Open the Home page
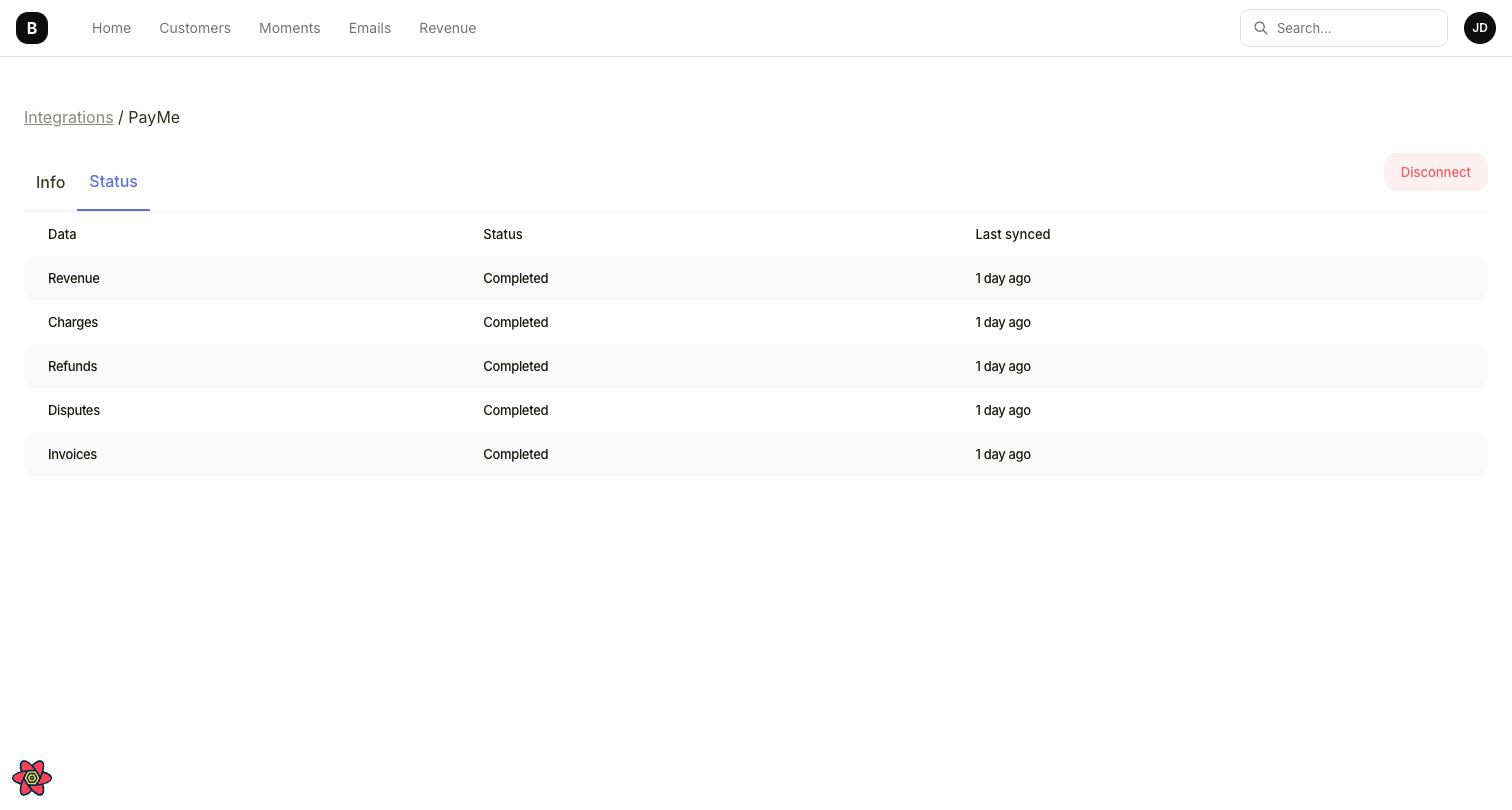 click(x=111, y=28)
